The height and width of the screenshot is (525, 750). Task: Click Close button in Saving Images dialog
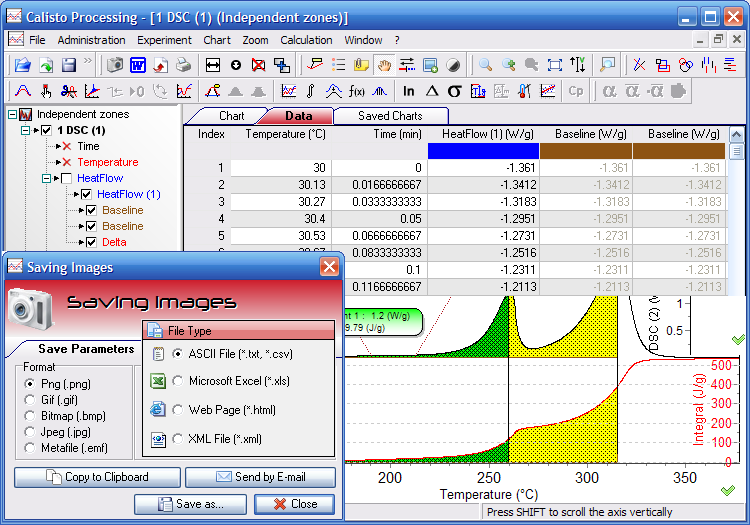(294, 504)
